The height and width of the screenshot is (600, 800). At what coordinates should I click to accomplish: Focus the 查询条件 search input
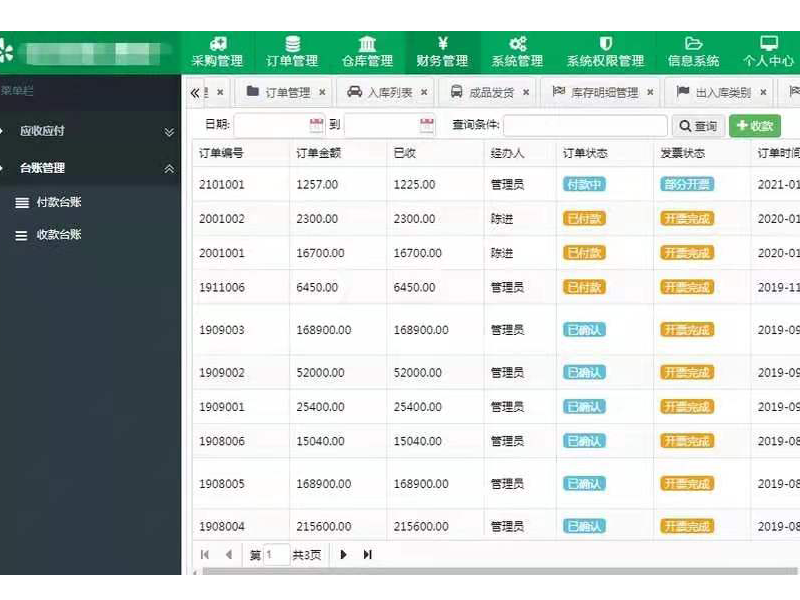(585, 126)
